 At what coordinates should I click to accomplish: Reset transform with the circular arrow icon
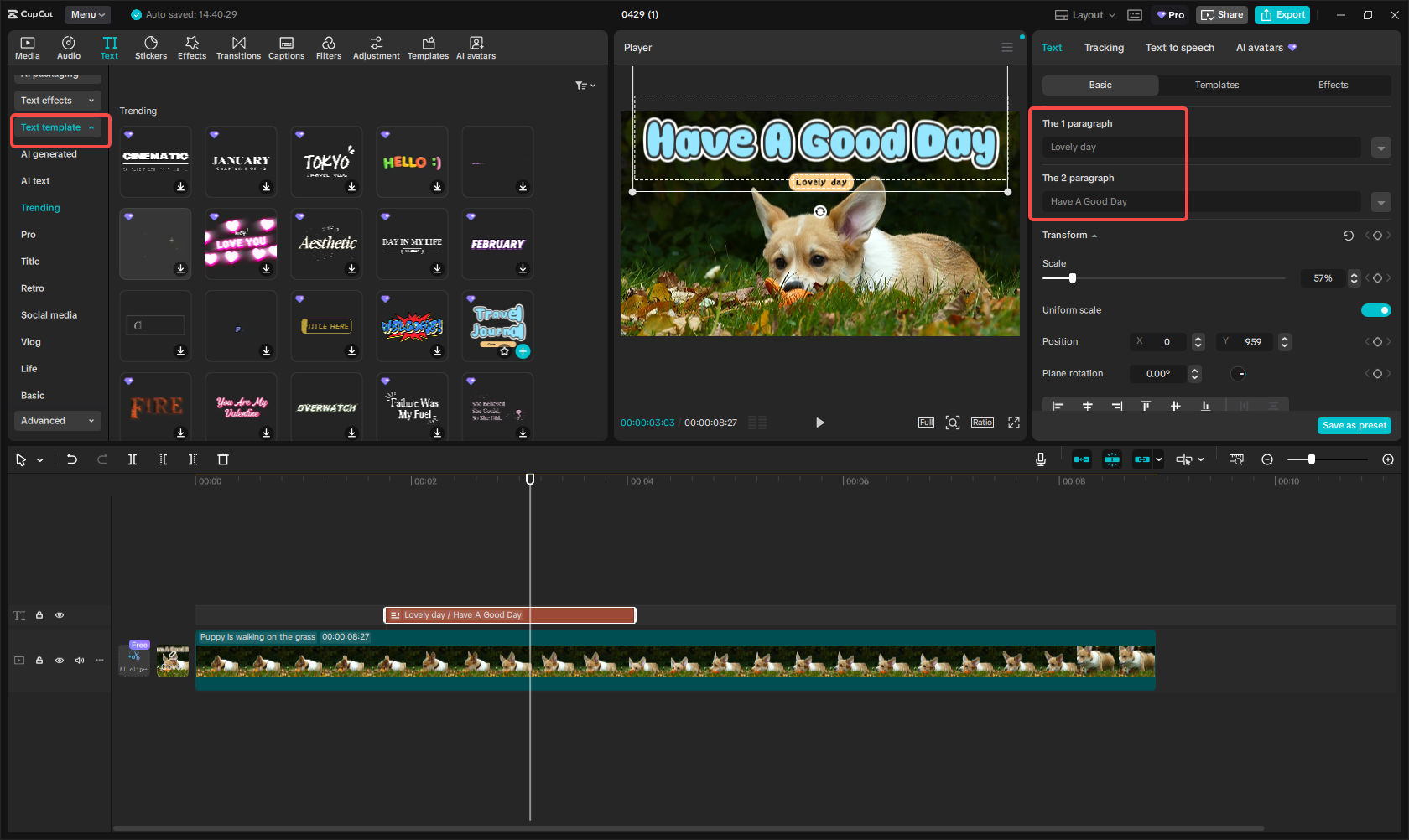1348,236
